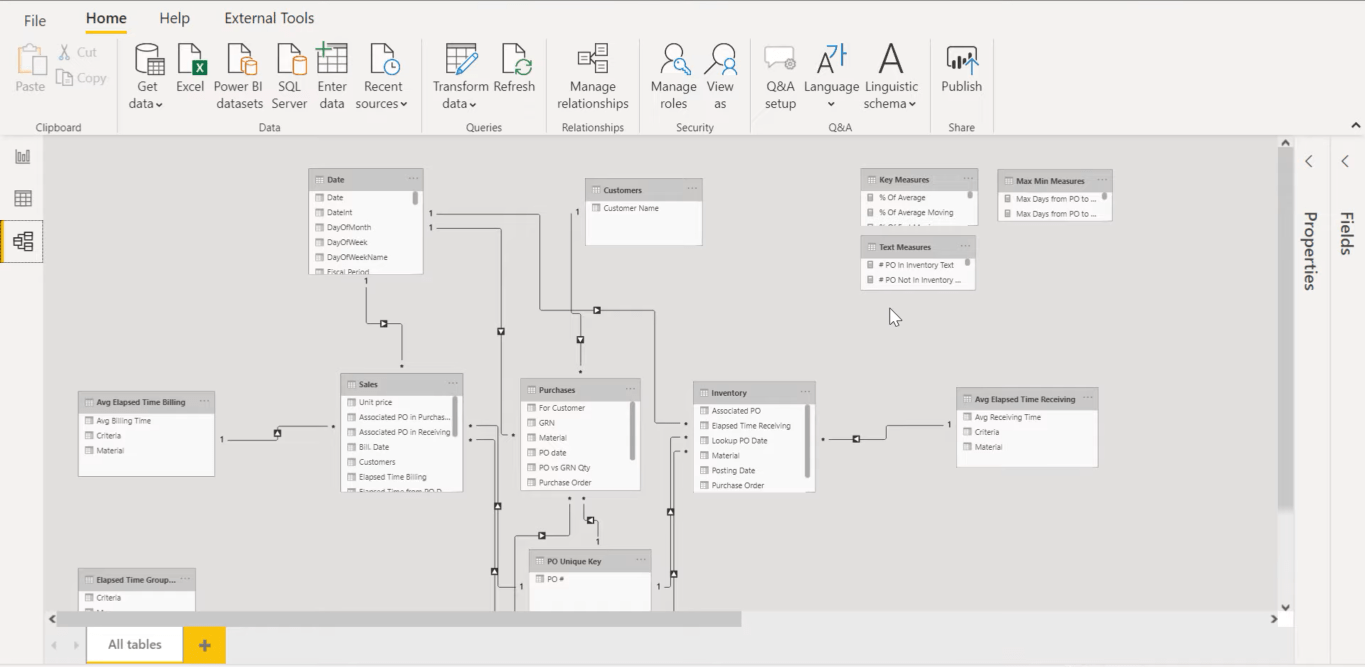1365x667 pixels.
Task: Click scroll down arrow on canvas
Action: pyautogui.click(x=1285, y=607)
